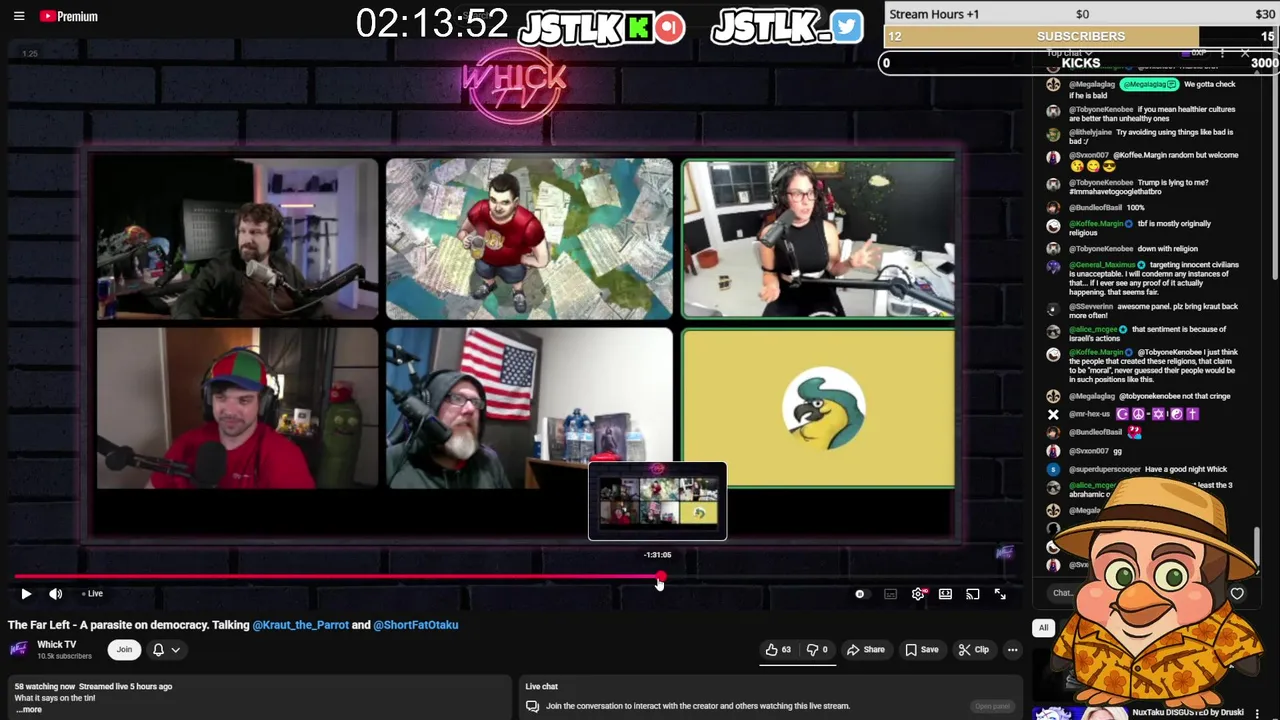Screen dimensions: 1280x720
Task: Jump to Live position in stream
Action: click(x=92, y=594)
